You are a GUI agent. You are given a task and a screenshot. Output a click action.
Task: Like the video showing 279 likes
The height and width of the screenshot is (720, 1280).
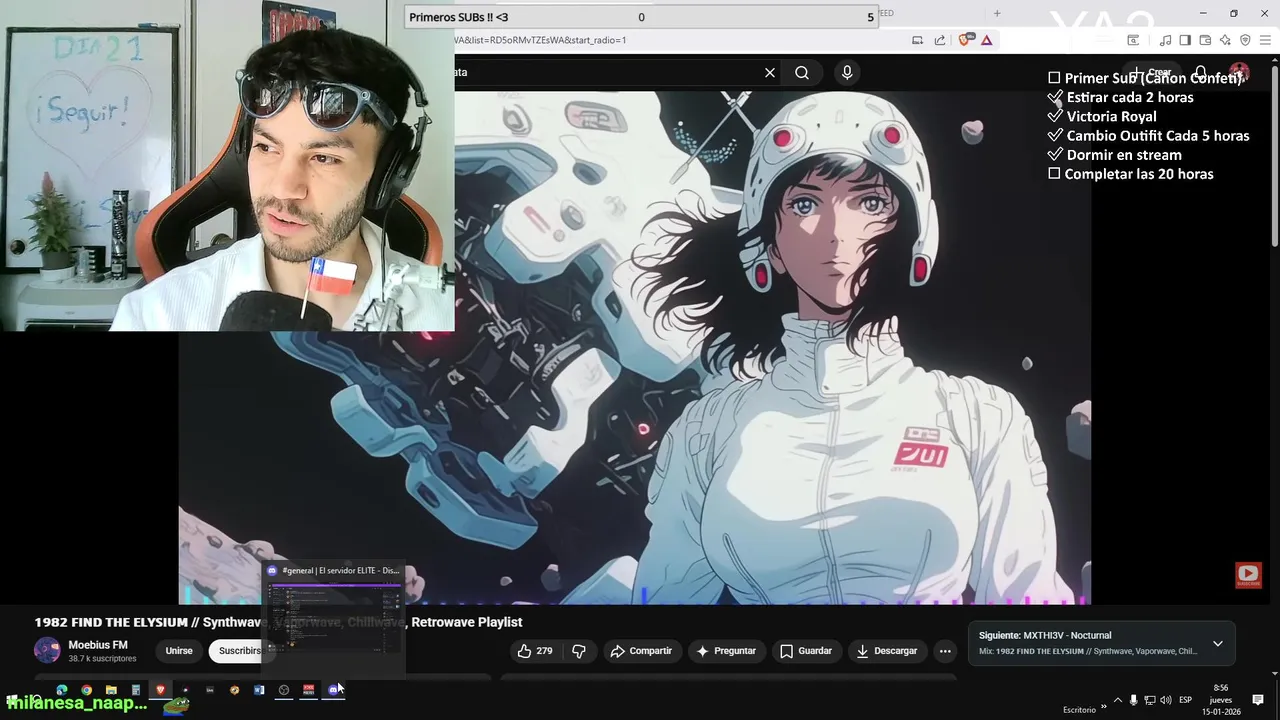(535, 651)
